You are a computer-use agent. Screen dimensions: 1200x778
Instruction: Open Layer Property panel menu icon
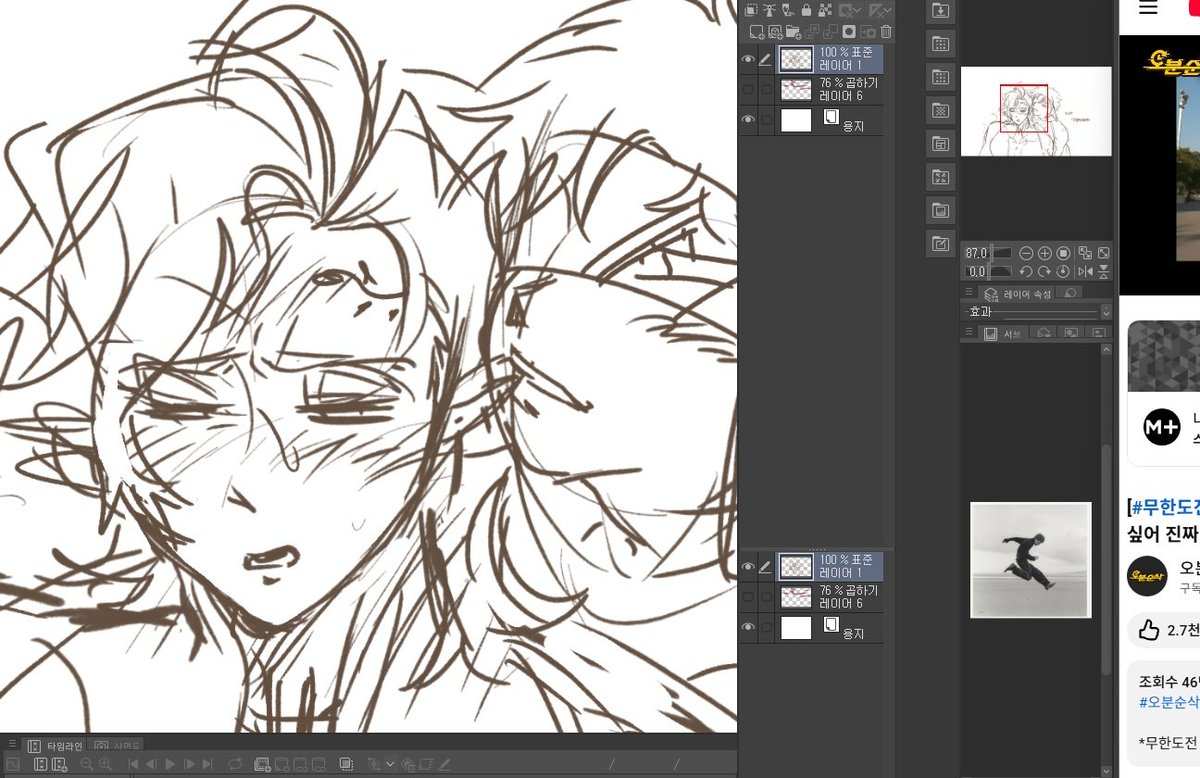point(968,293)
